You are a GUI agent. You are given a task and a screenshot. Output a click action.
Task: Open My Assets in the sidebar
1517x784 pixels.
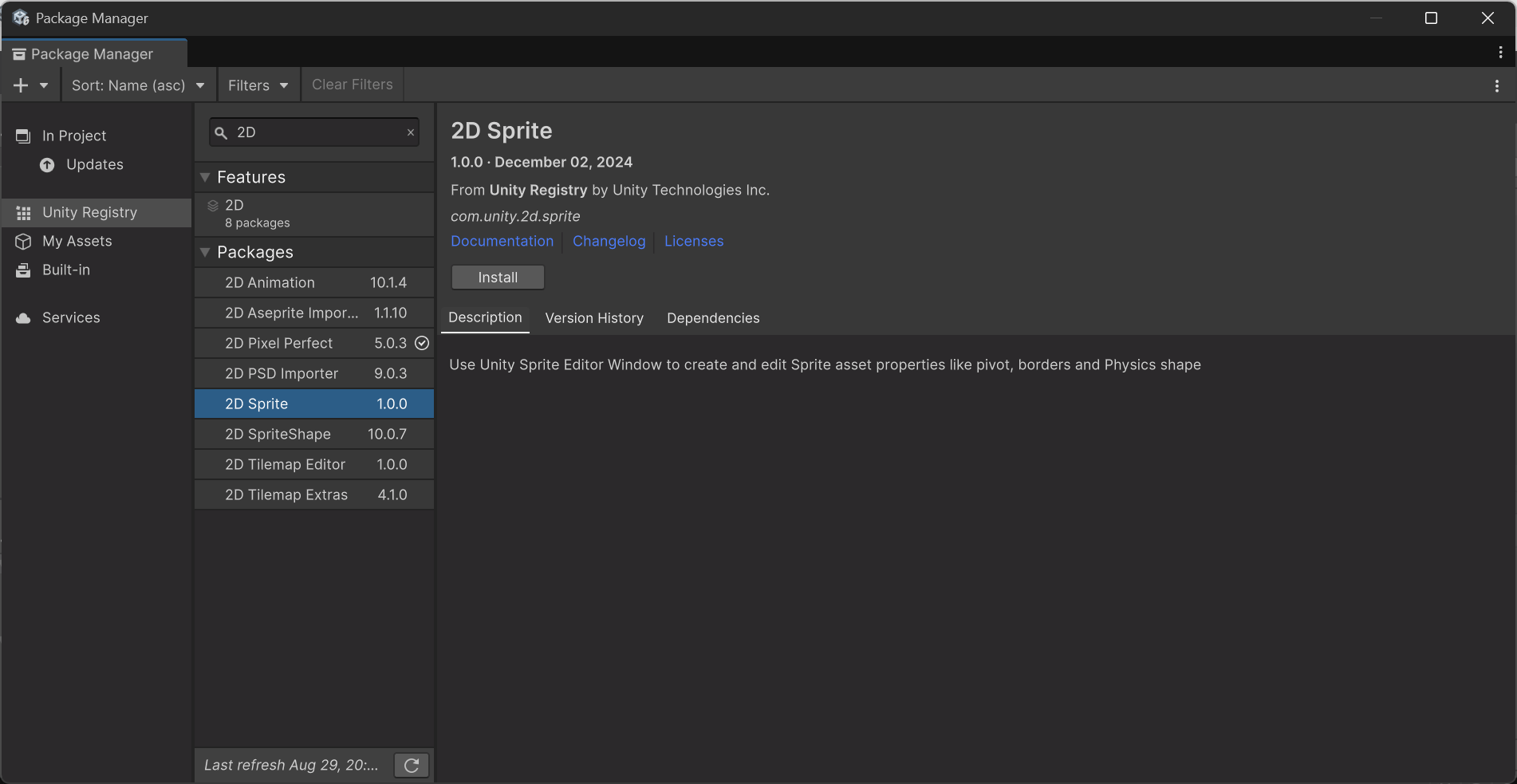(x=77, y=241)
